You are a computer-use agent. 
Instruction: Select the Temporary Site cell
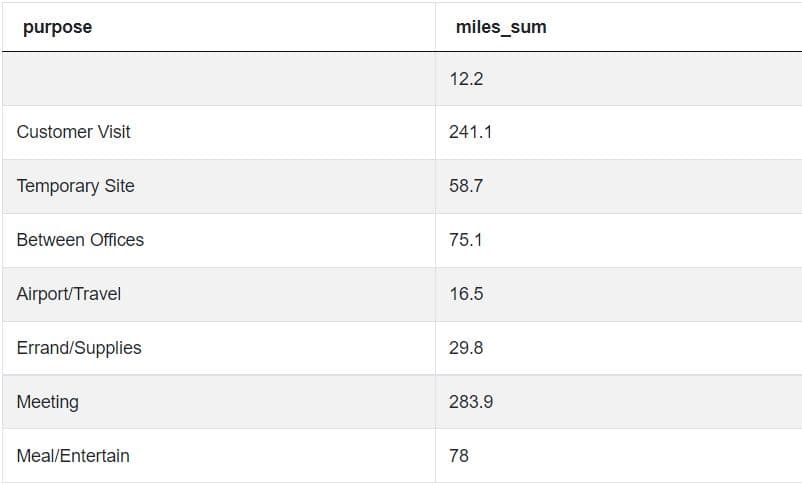tap(76, 186)
